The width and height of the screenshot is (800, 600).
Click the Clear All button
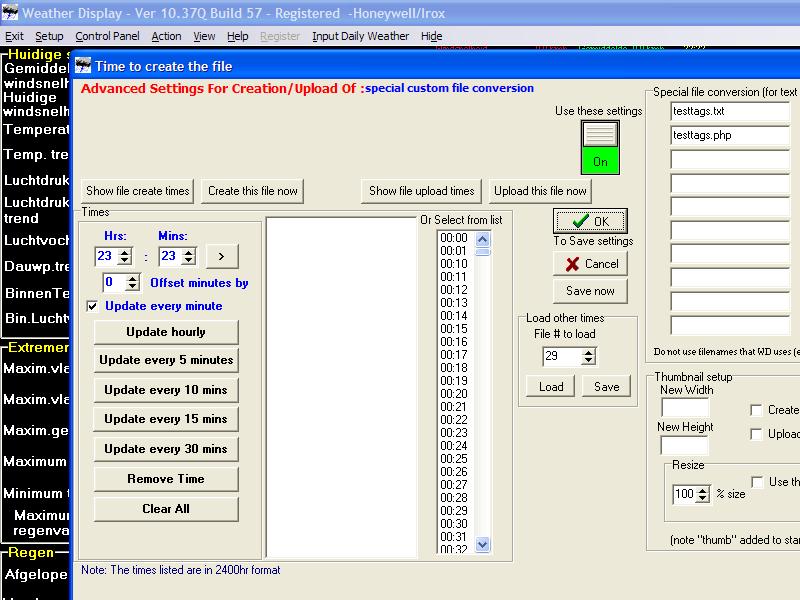166,509
